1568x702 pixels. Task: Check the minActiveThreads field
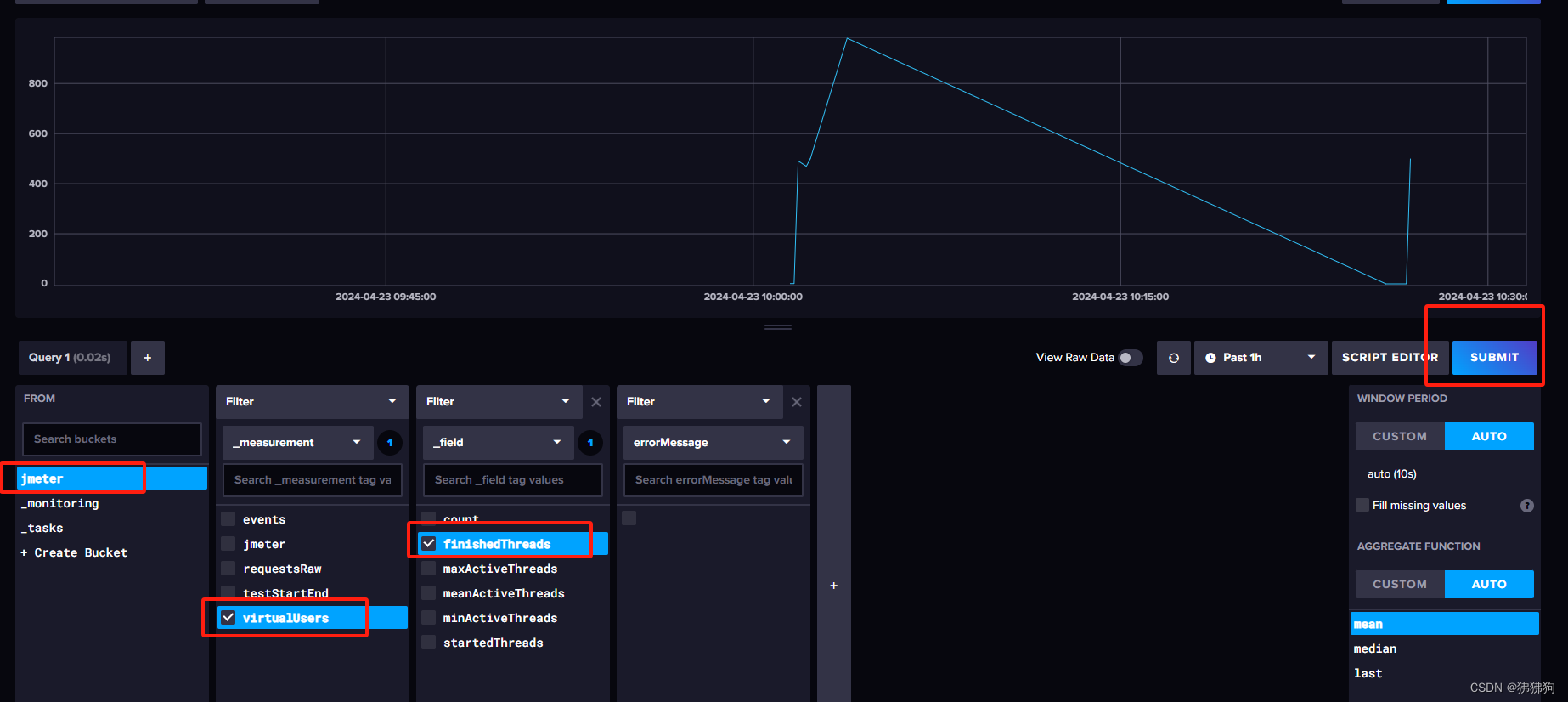429,618
